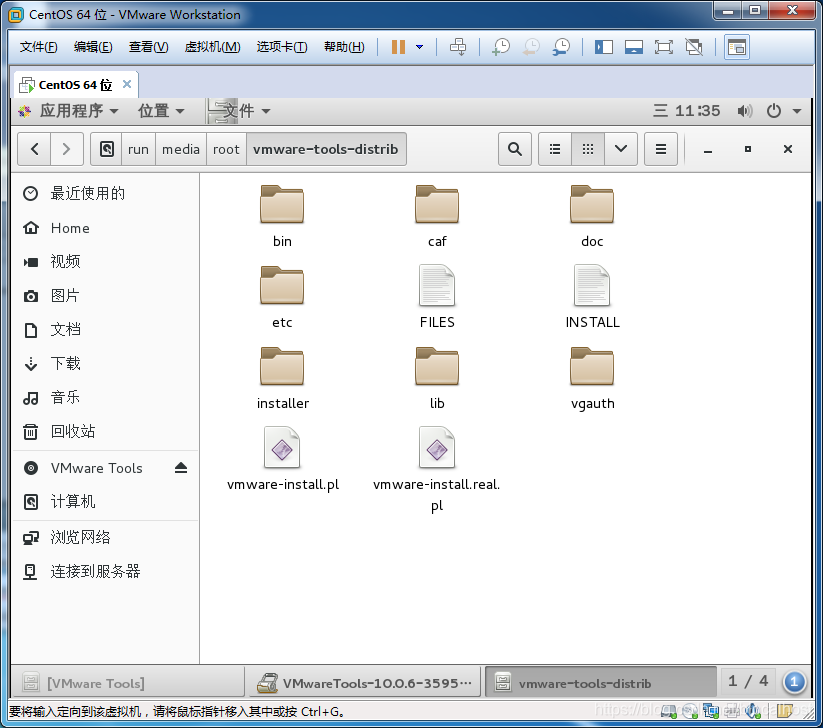The height and width of the screenshot is (728, 823).
Task: Take a snapshot of the virtual machine
Action: pyautogui.click(x=501, y=47)
